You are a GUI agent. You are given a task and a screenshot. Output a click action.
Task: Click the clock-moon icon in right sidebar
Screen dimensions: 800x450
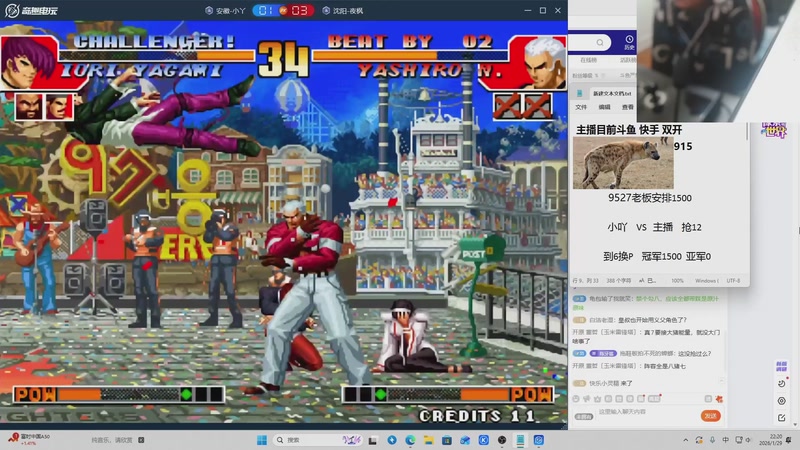[782, 383]
